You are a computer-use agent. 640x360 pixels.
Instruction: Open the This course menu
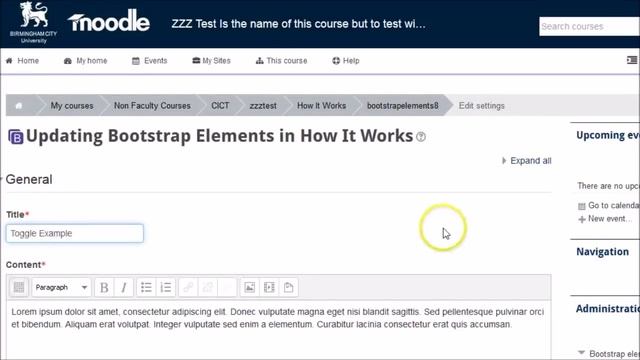281,61
